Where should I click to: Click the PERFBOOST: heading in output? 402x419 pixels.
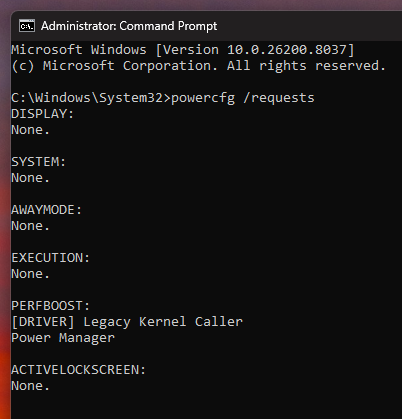pos(50,306)
